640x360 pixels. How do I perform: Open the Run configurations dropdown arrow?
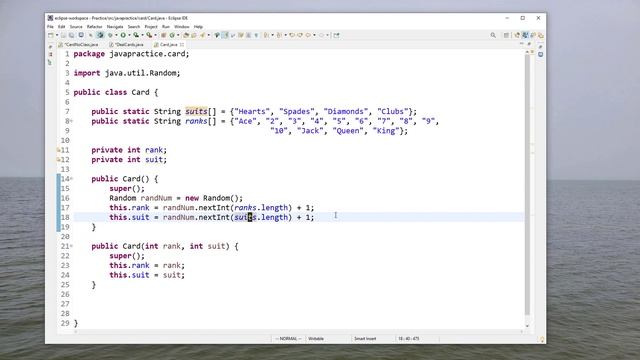pyautogui.click(x=129, y=35)
